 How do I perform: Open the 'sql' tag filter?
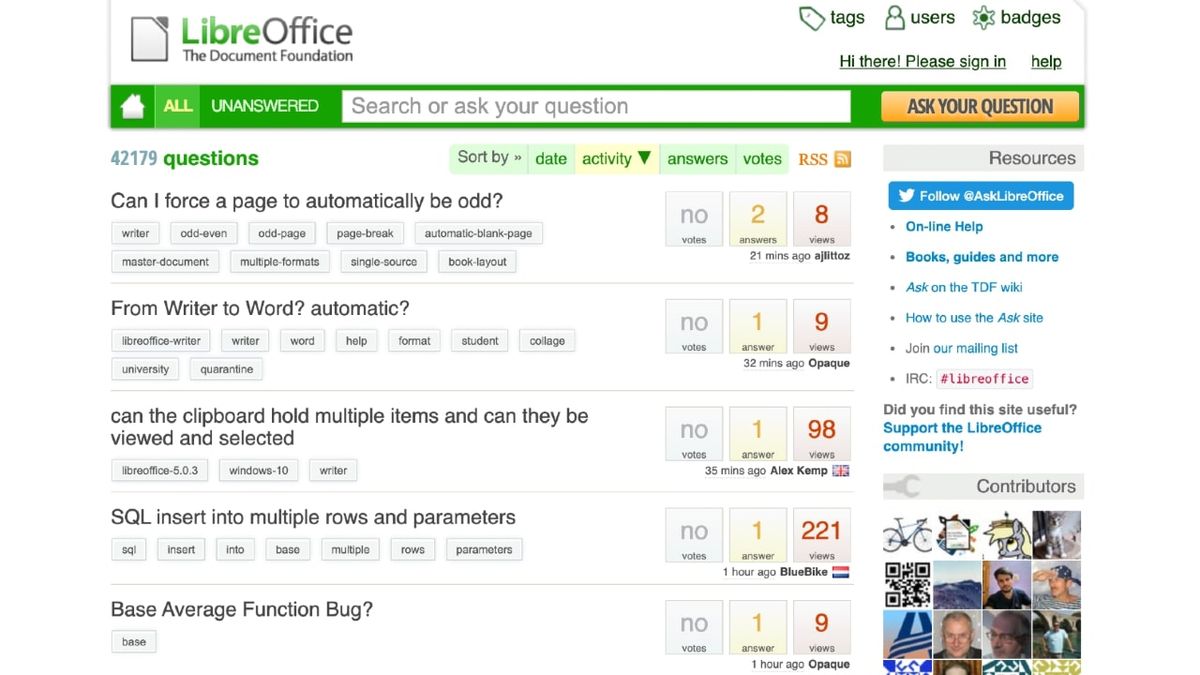pos(128,549)
